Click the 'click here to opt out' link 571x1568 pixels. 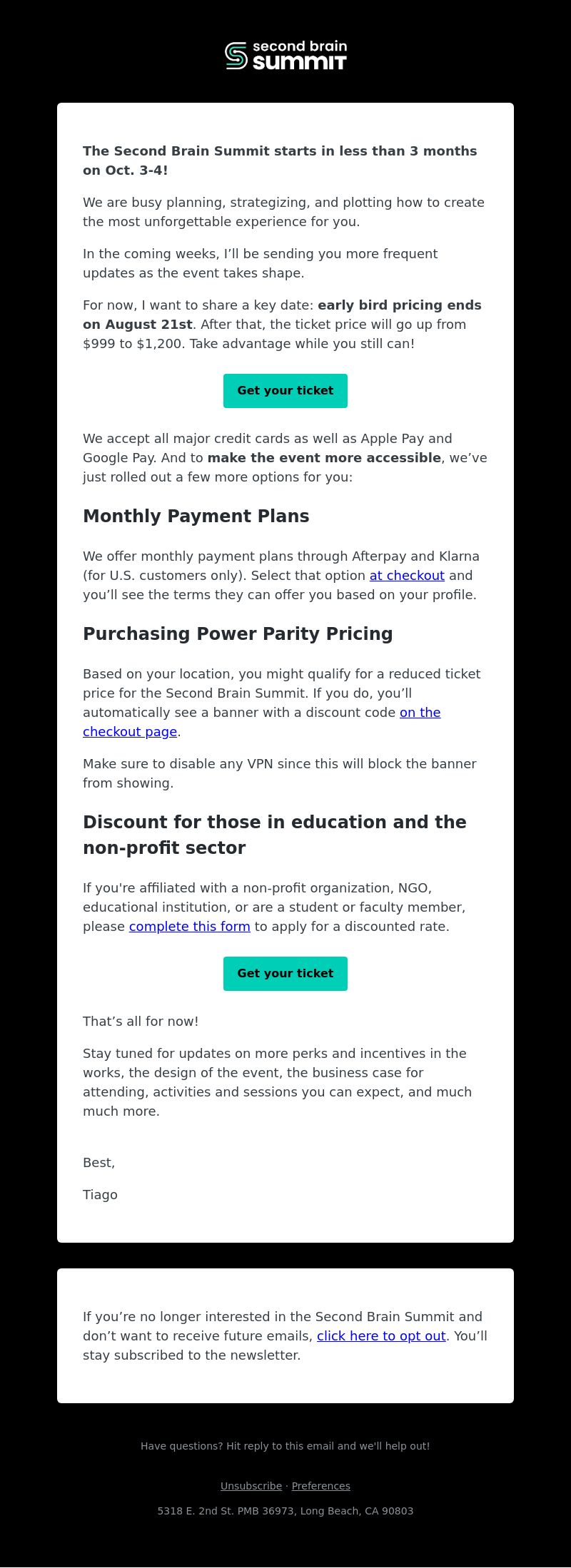[x=381, y=1336]
